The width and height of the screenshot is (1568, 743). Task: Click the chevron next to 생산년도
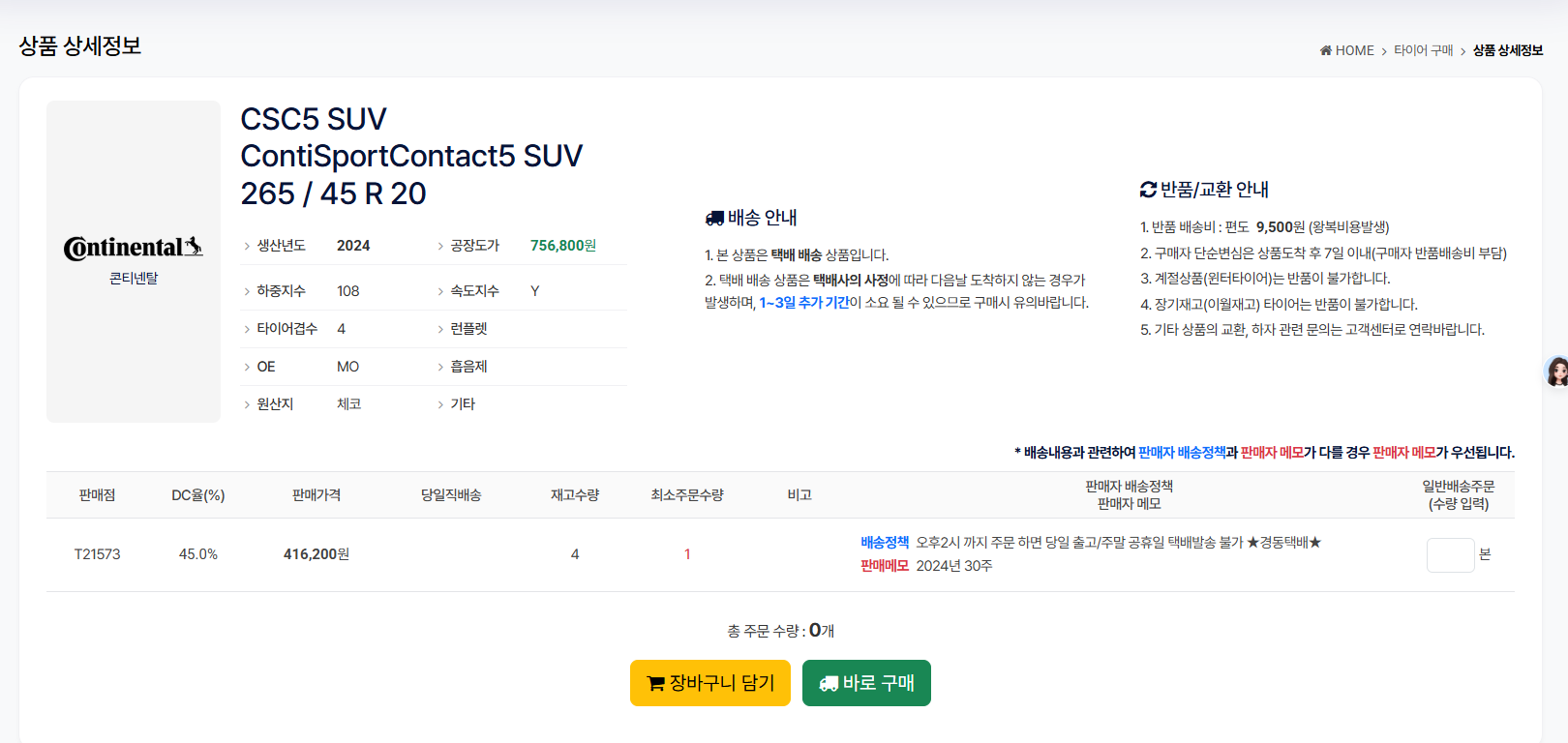click(247, 247)
